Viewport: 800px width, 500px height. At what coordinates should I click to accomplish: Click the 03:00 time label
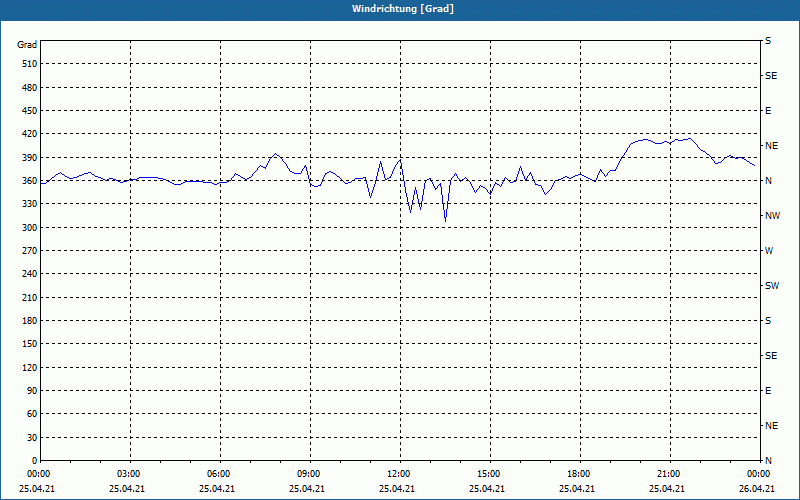pos(130,474)
